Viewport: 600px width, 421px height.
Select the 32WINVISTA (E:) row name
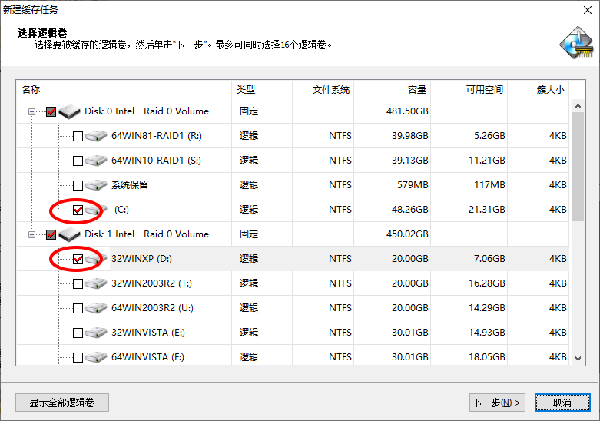coord(148,333)
